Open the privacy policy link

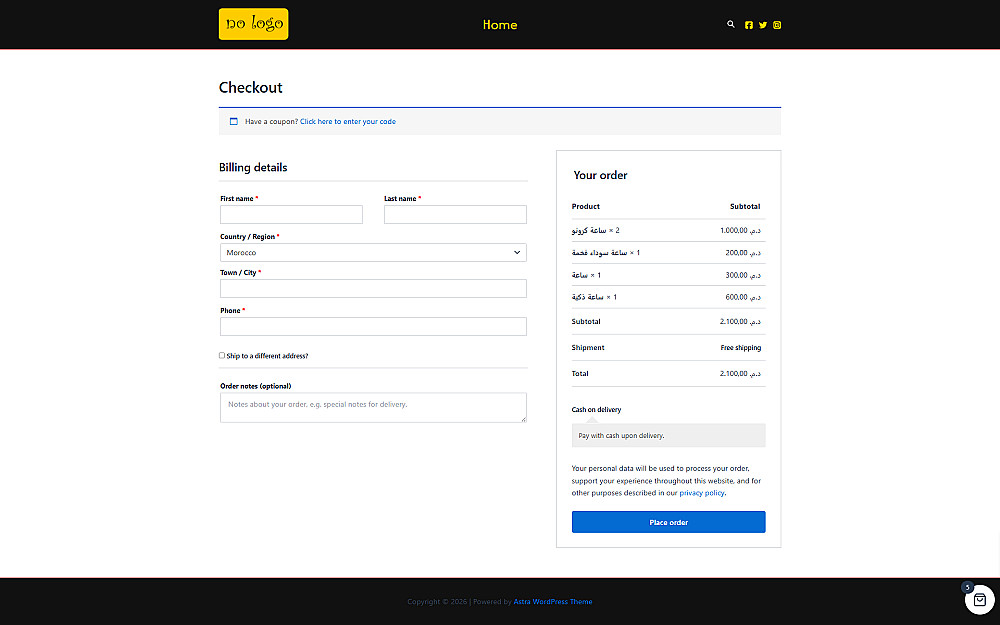[702, 493]
